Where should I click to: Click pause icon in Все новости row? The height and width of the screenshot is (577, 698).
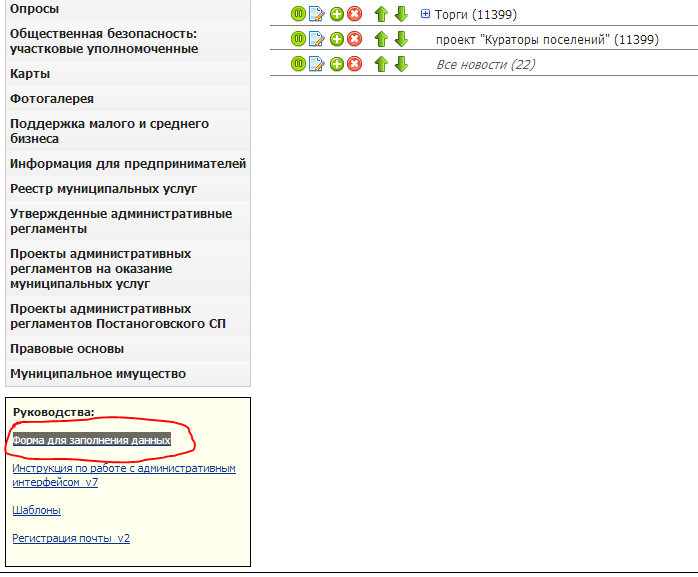298,64
